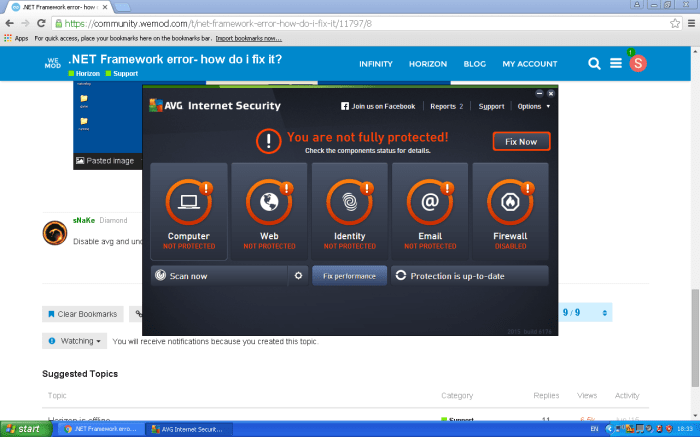This screenshot has width=700, height=437.
Task: Click the EN language indicator in the tray
Action: 594,429
